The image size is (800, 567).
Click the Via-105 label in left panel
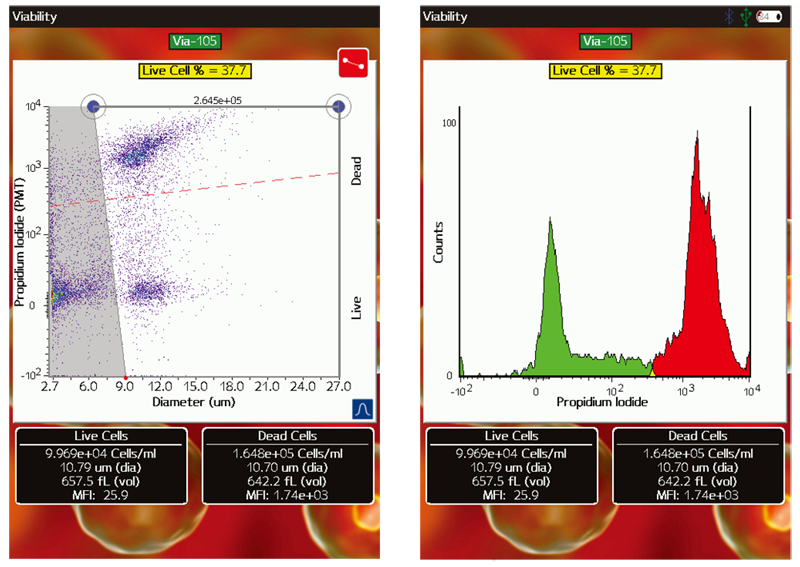(195, 41)
